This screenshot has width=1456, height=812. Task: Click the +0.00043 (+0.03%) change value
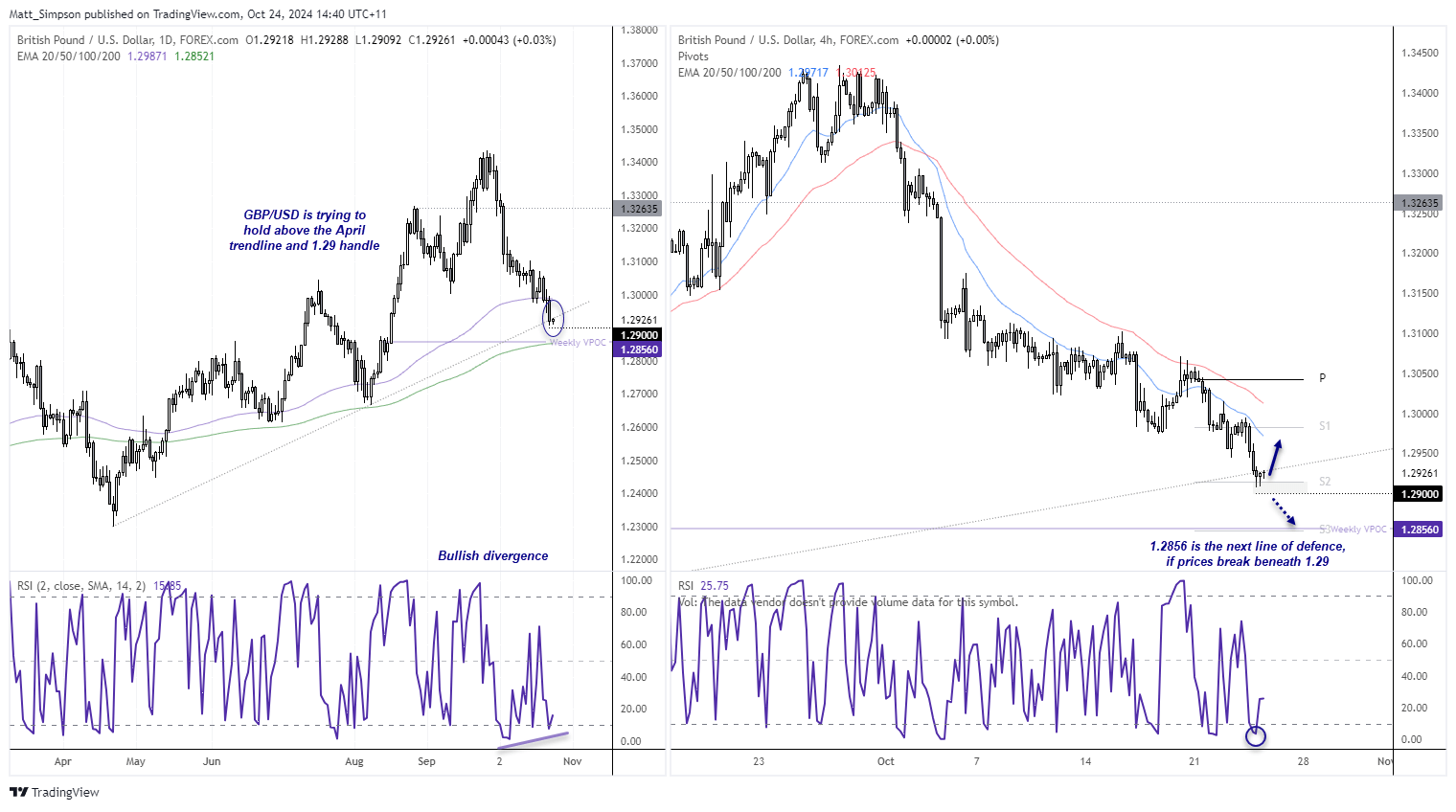pyautogui.click(x=509, y=40)
